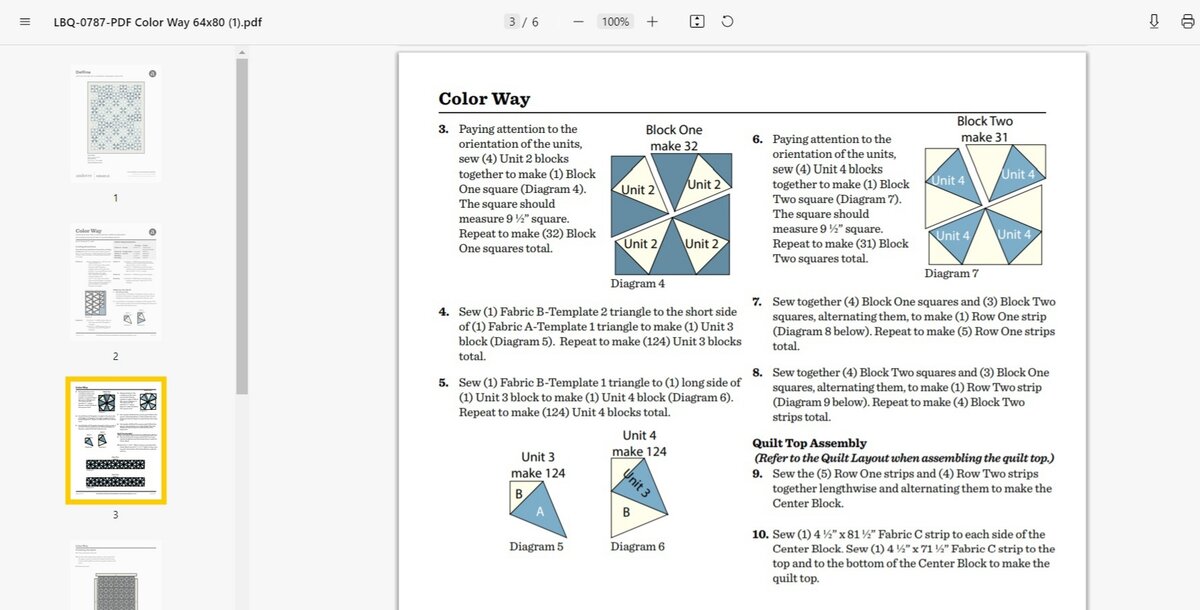Click the Diagram 6 caption

(638, 546)
